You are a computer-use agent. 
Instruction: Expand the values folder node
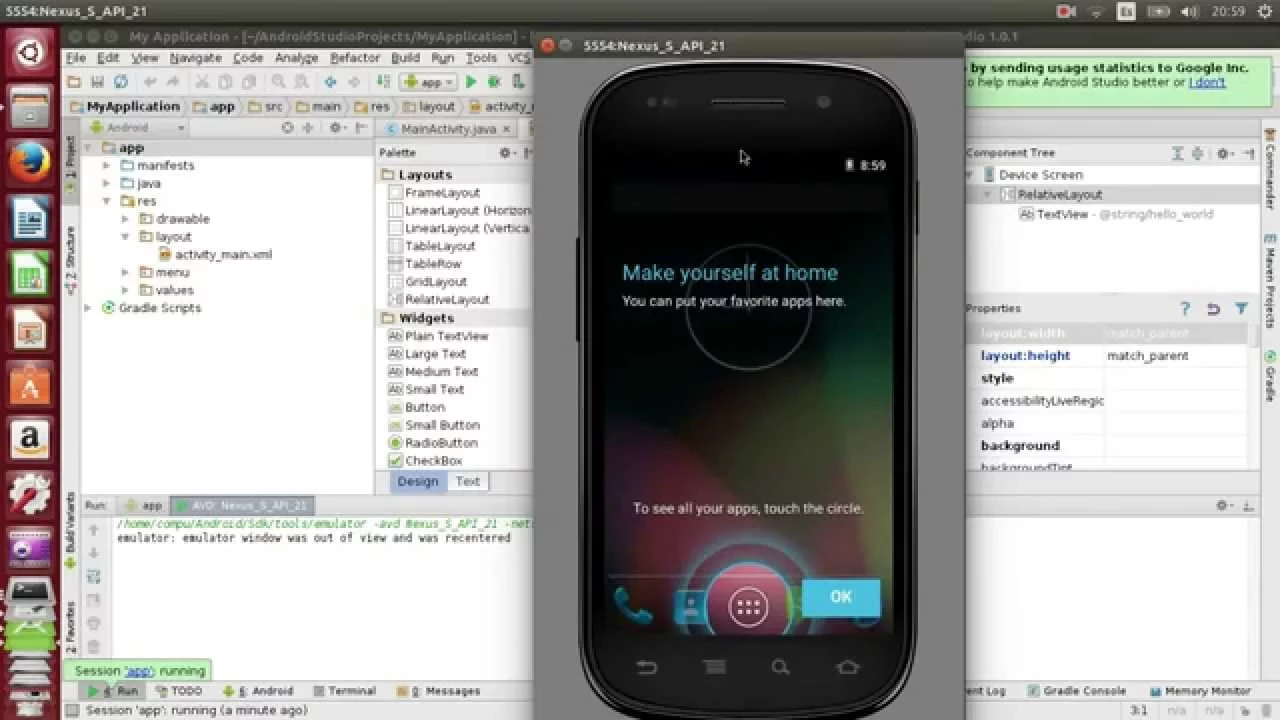125,290
